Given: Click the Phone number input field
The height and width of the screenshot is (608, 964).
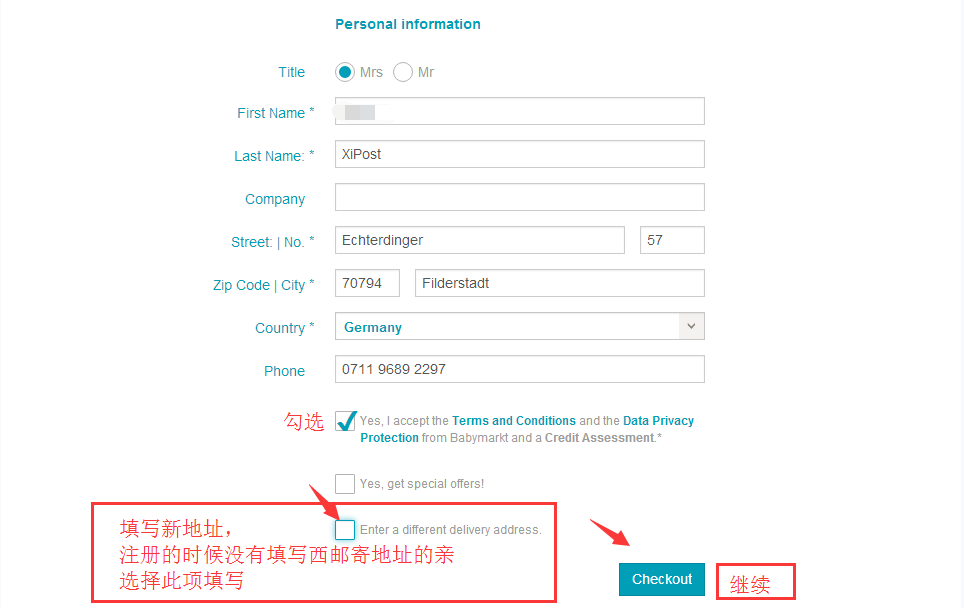Looking at the screenshot, I should pyautogui.click(x=519, y=369).
